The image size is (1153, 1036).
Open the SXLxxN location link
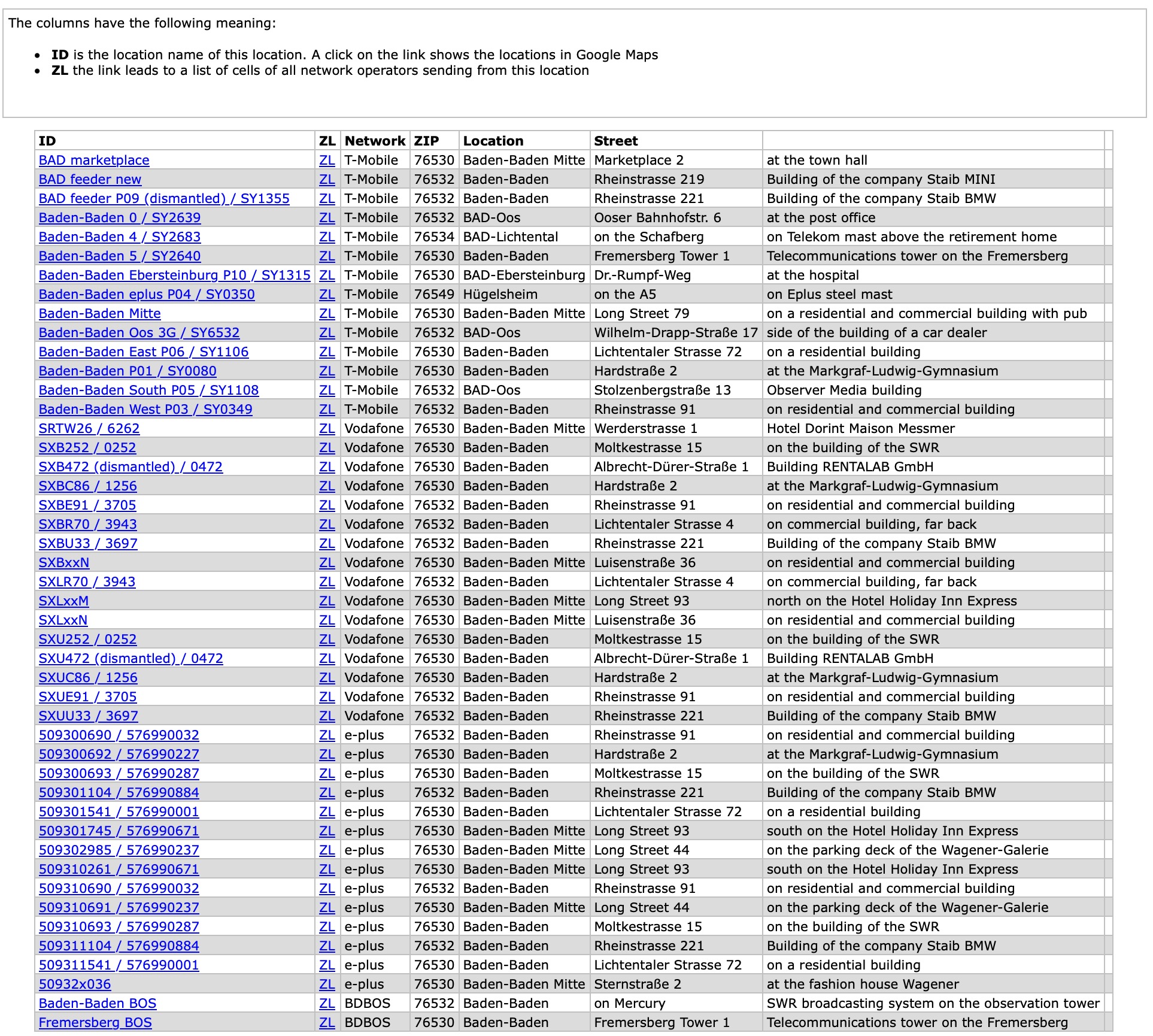coord(63,620)
